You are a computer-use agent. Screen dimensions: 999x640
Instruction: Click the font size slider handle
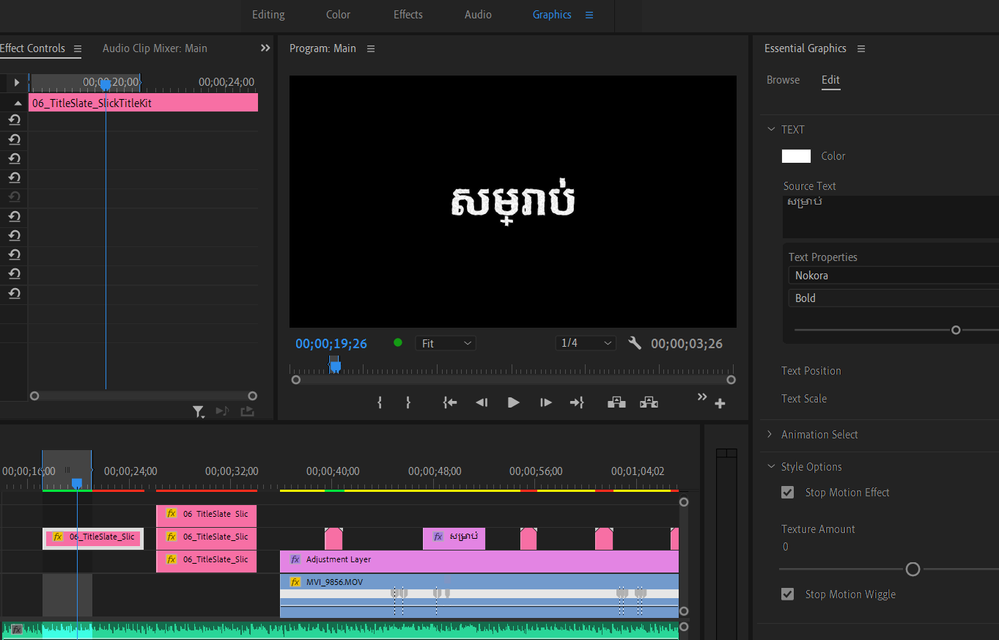click(x=956, y=330)
